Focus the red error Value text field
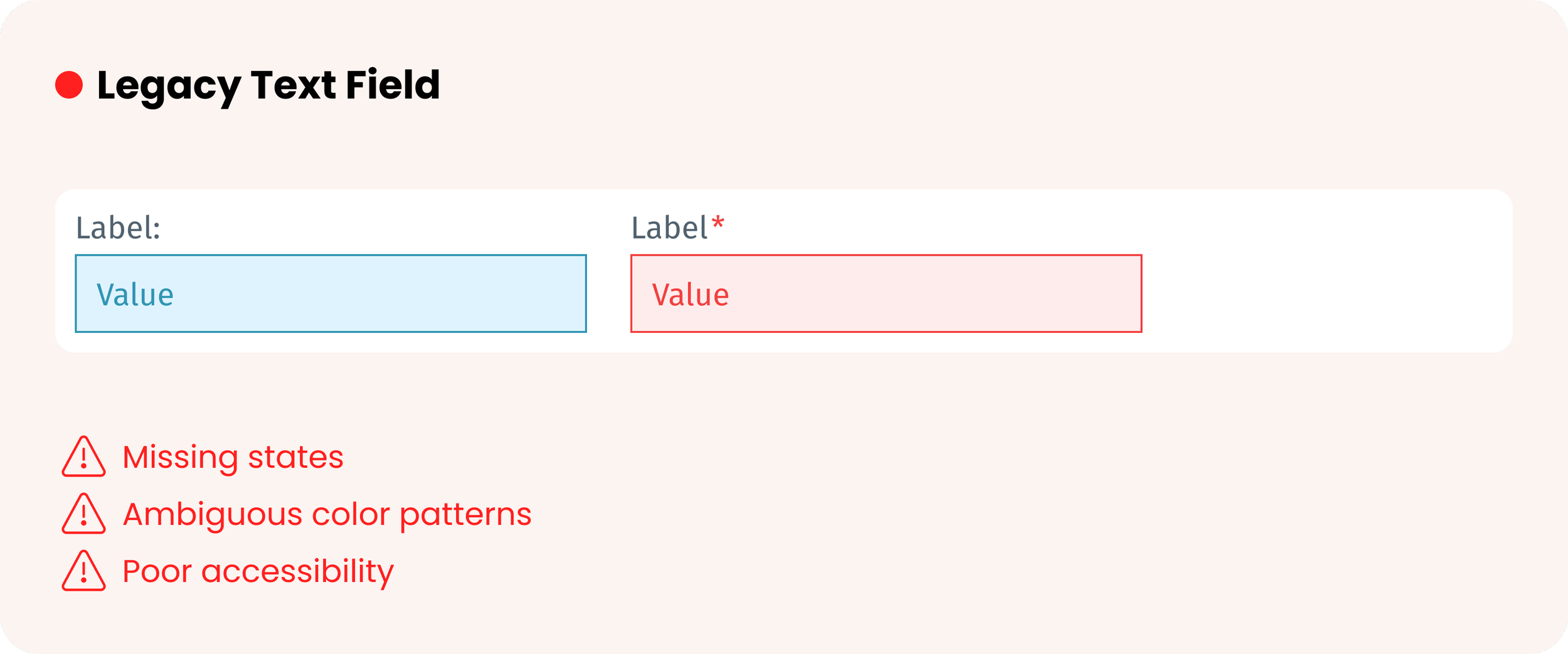 (x=886, y=293)
